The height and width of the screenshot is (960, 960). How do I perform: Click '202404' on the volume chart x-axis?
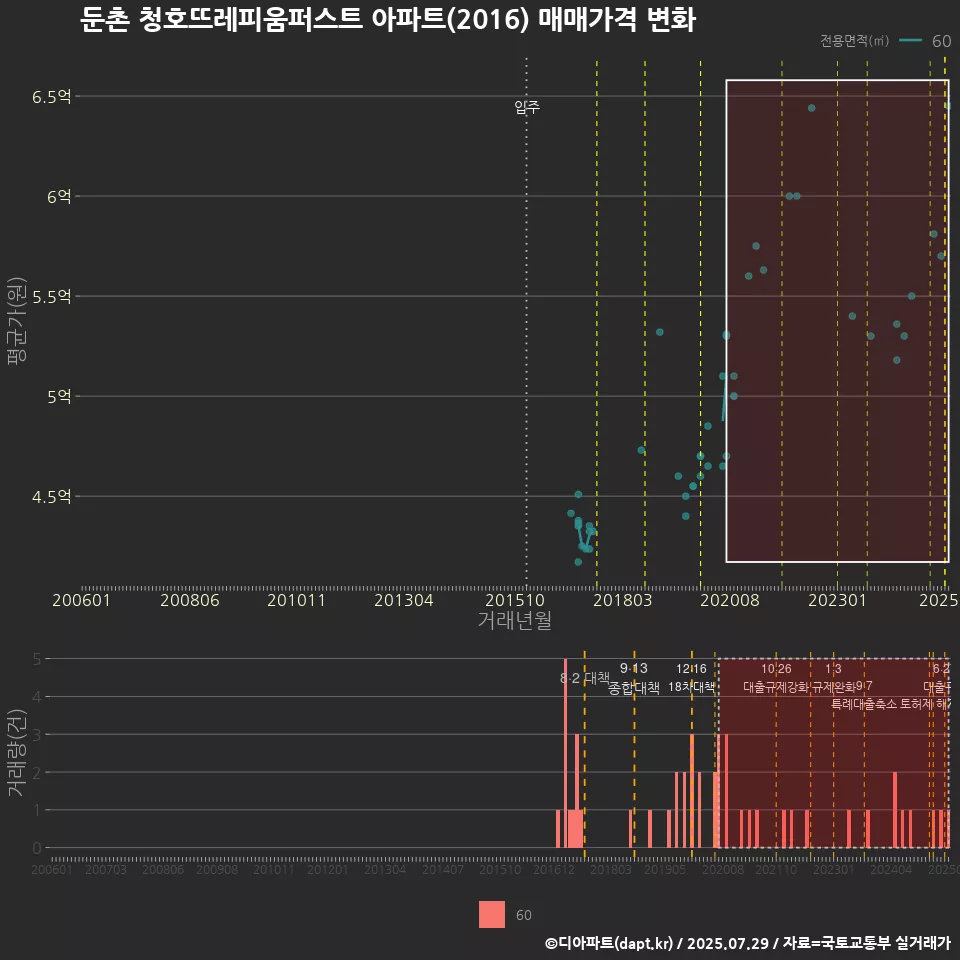pos(891,869)
